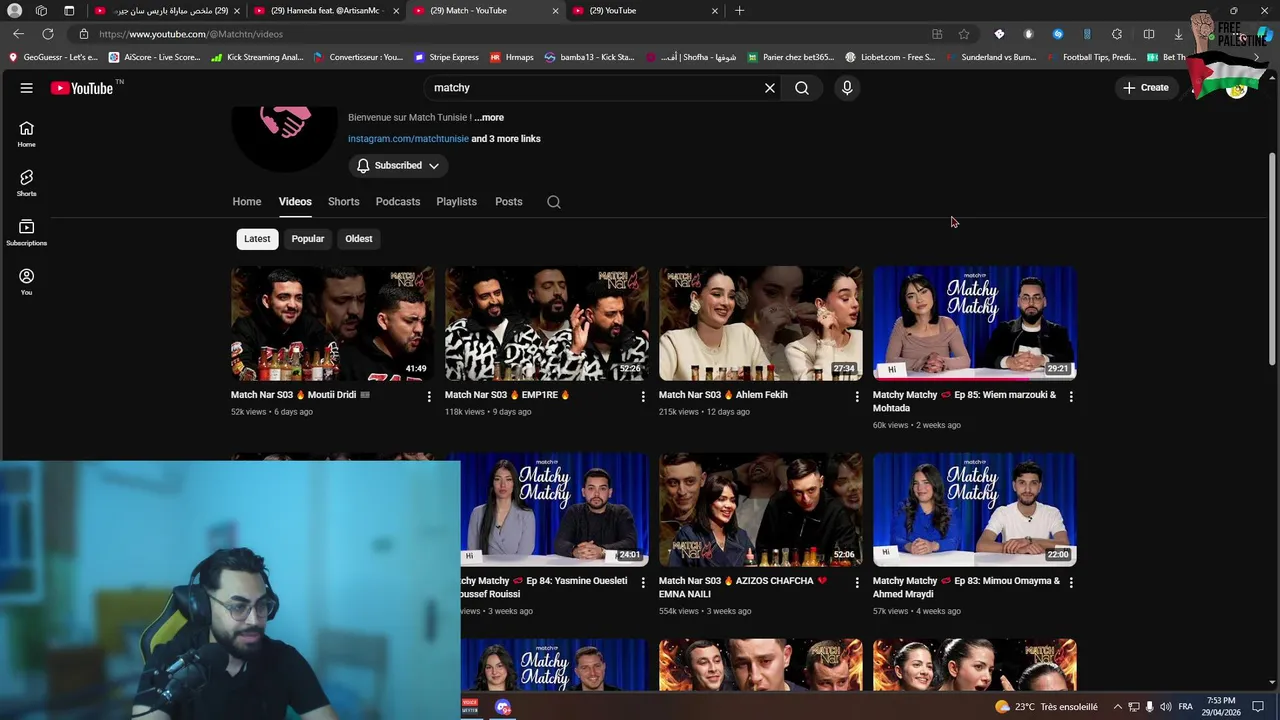Play the Matchy Matchy Ep 83 thumbnail
Viewport: 1280px width, 720px height.
pyautogui.click(x=974, y=510)
